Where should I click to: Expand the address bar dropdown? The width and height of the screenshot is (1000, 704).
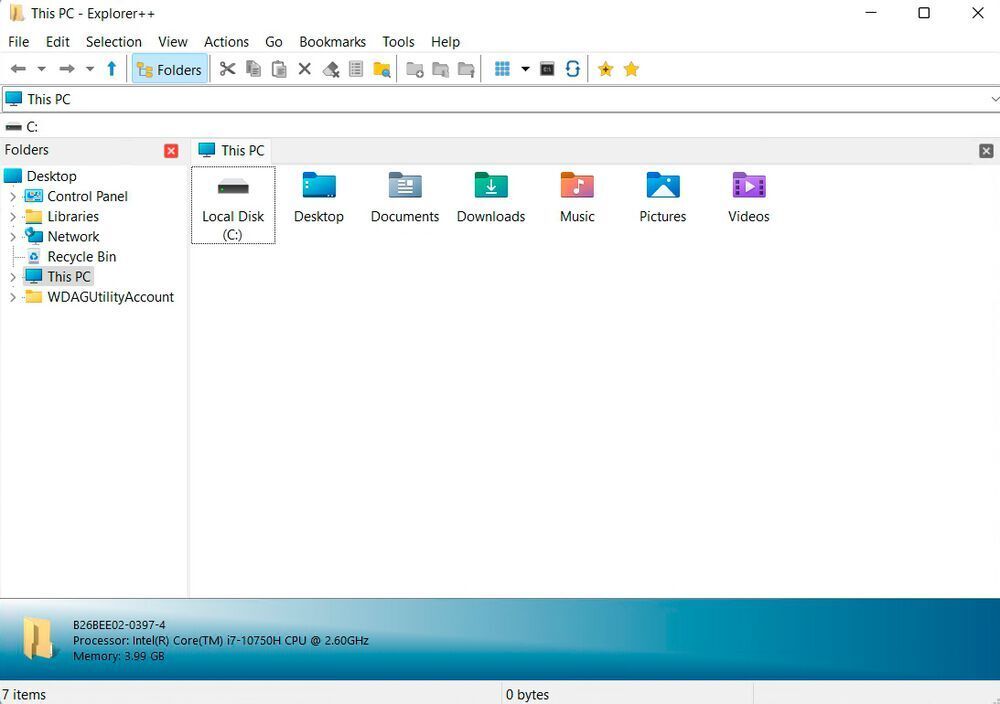click(x=994, y=99)
